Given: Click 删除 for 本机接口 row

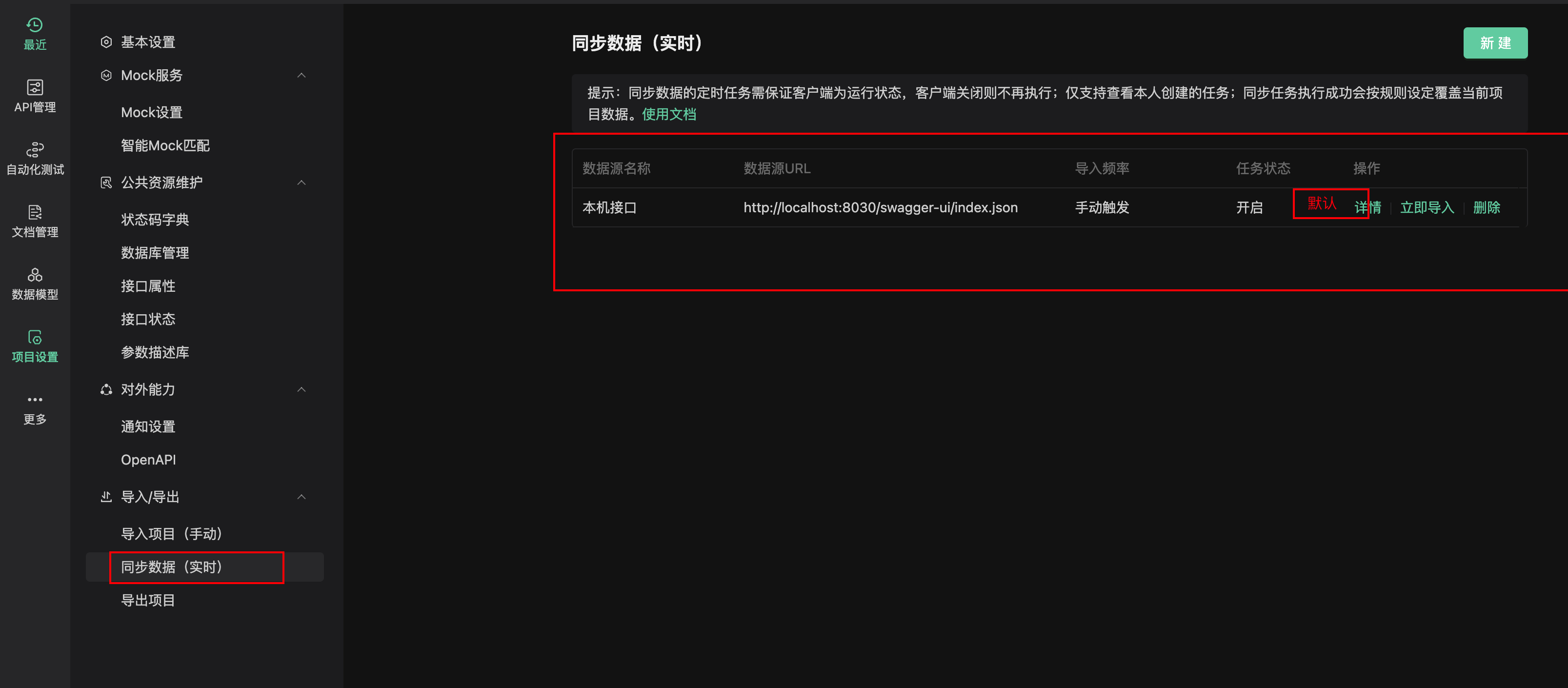Looking at the screenshot, I should pos(1487,207).
